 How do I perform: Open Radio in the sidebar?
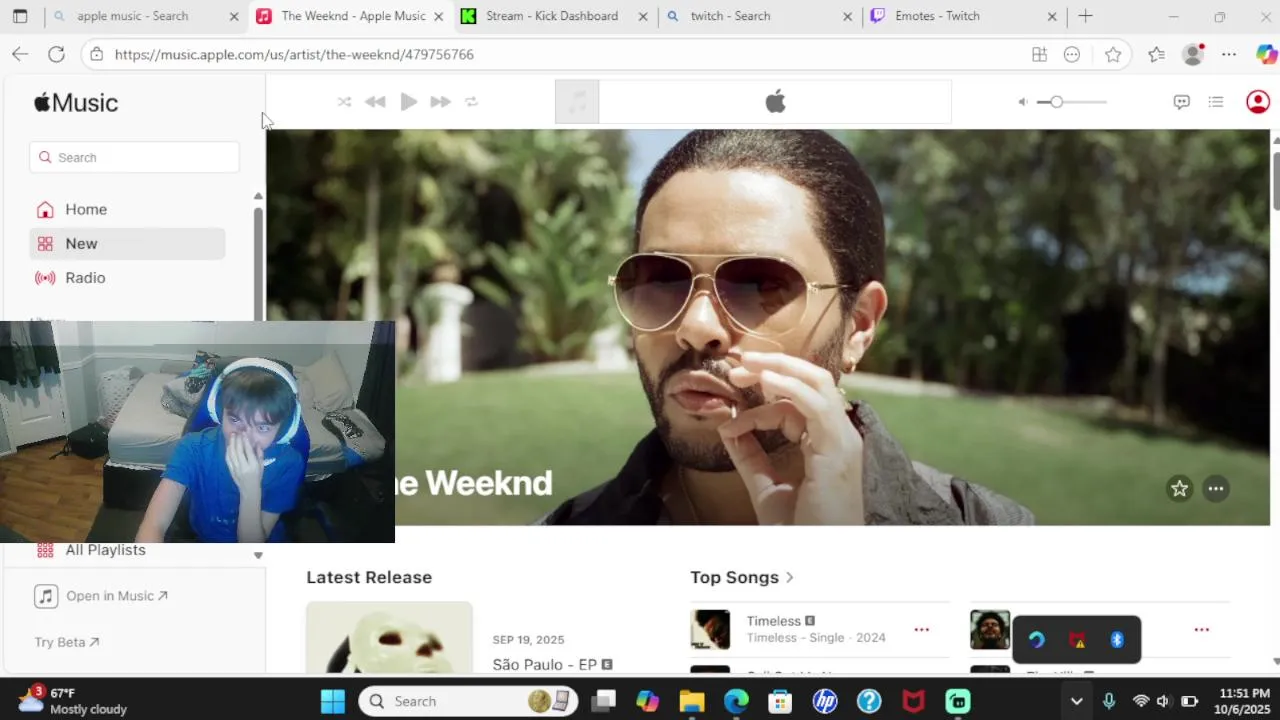tap(127, 278)
